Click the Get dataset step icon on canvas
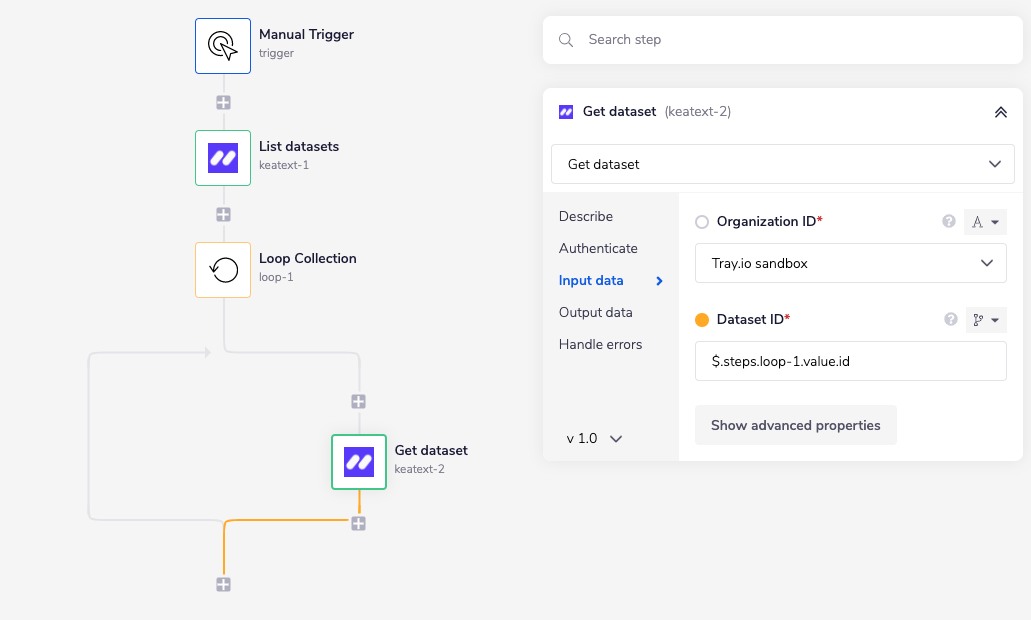The height and width of the screenshot is (620, 1031). (x=359, y=461)
